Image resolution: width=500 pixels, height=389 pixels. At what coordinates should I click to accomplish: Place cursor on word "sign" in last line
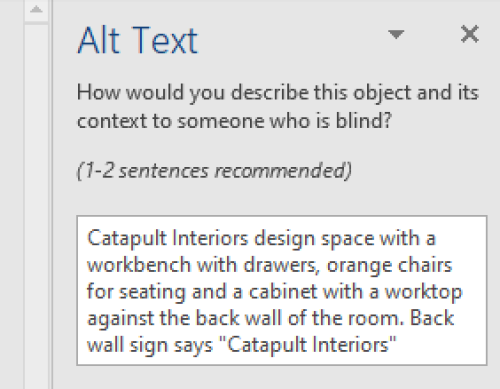pos(149,345)
